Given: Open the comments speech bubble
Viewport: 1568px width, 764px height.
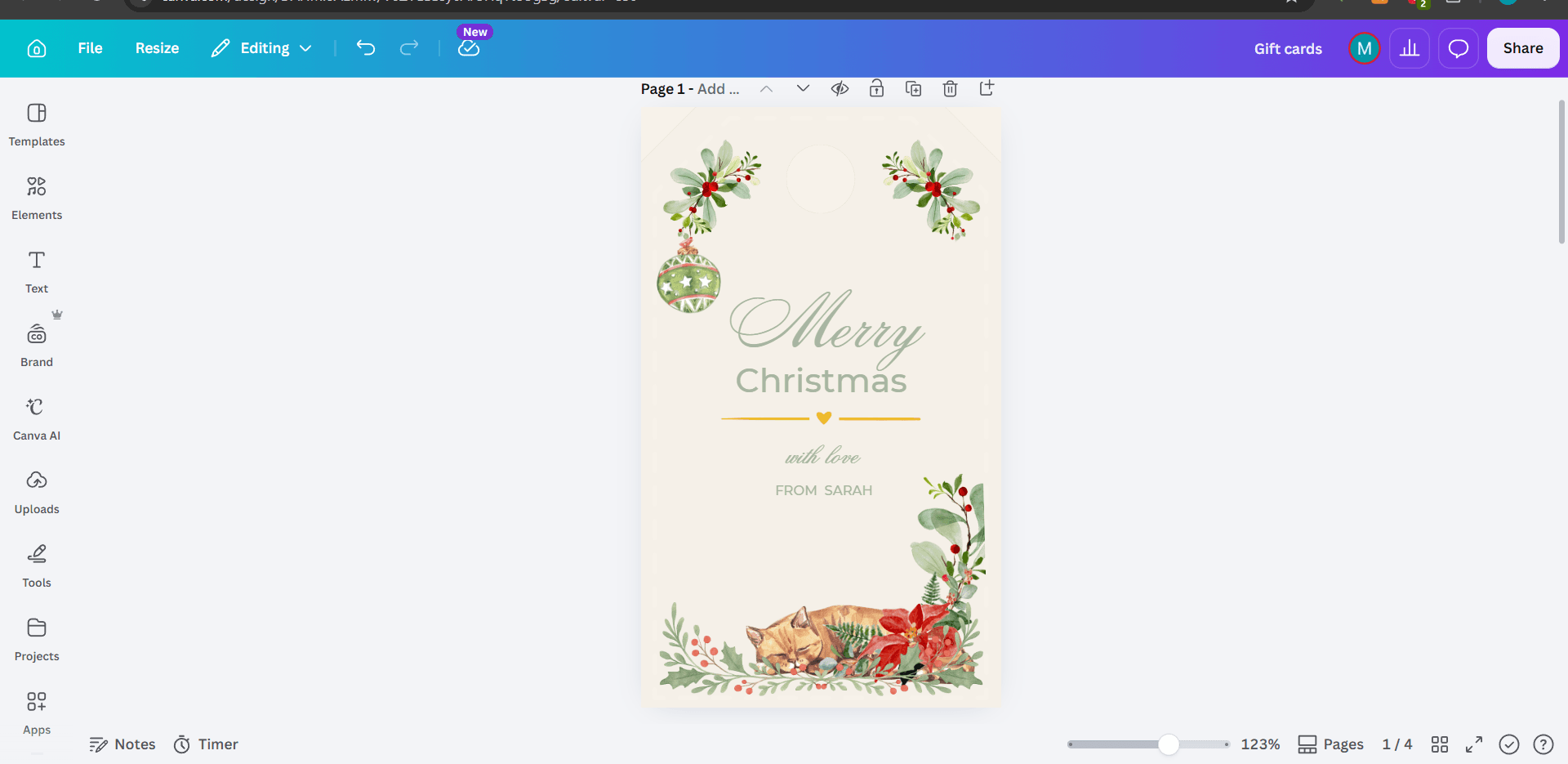Looking at the screenshot, I should pos(1459,48).
